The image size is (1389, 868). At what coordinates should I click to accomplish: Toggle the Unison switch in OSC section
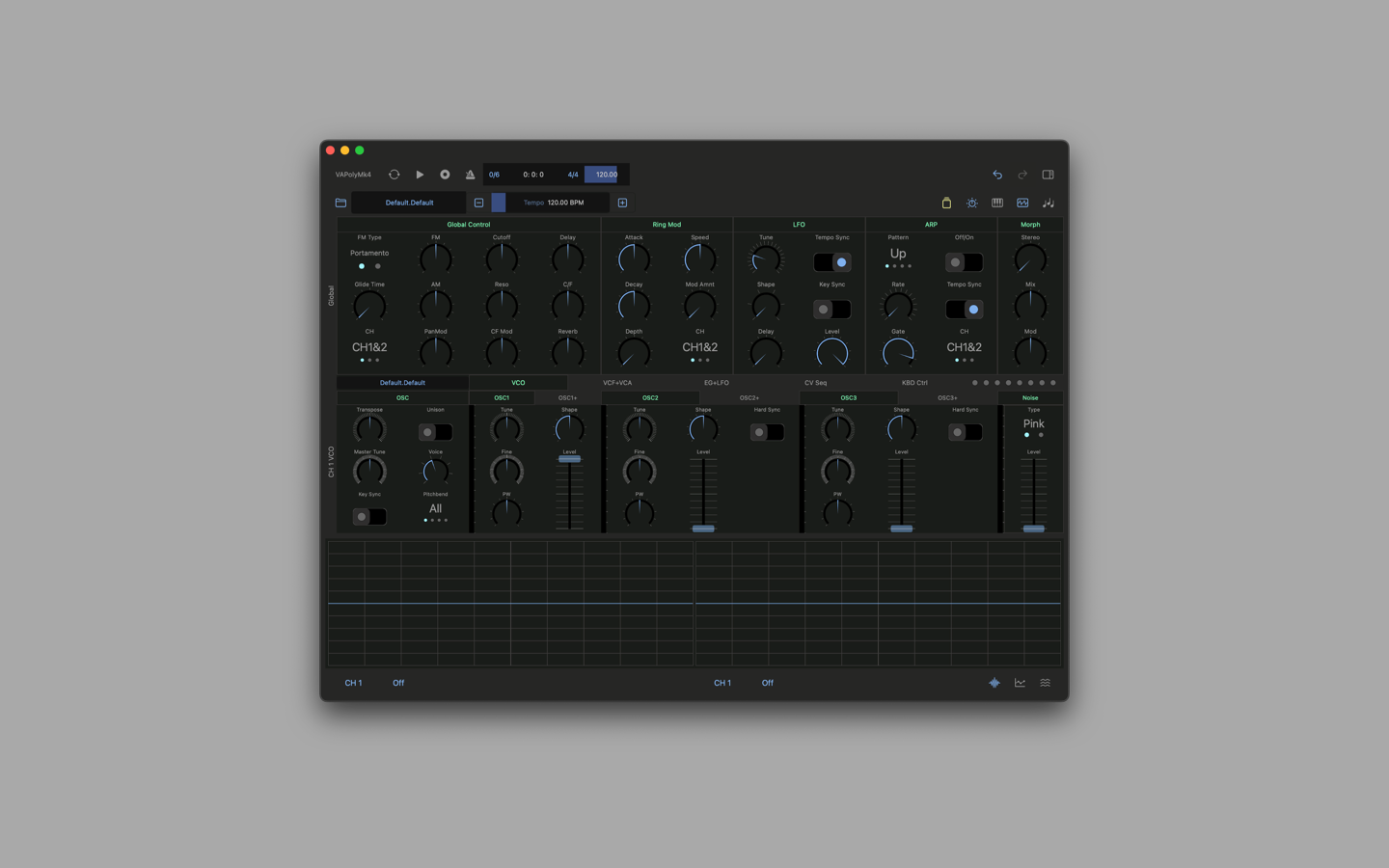tap(435, 432)
